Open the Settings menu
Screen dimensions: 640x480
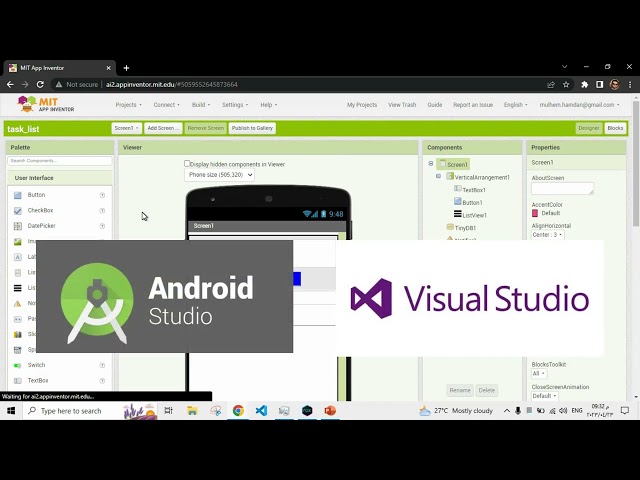(235, 105)
